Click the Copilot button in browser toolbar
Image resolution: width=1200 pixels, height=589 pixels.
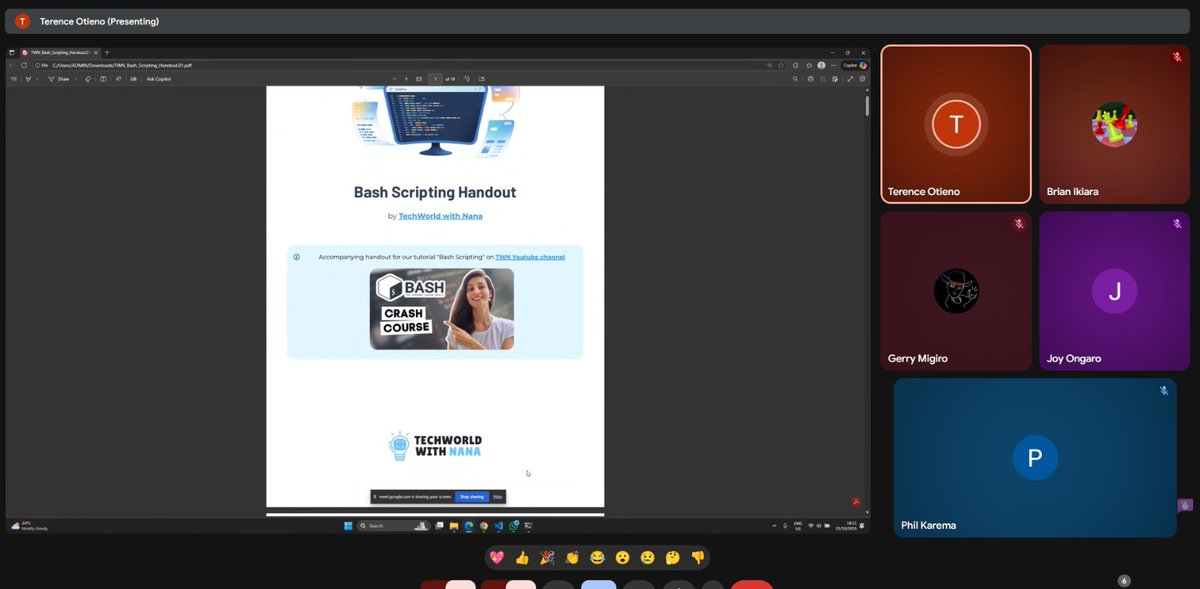(854, 65)
